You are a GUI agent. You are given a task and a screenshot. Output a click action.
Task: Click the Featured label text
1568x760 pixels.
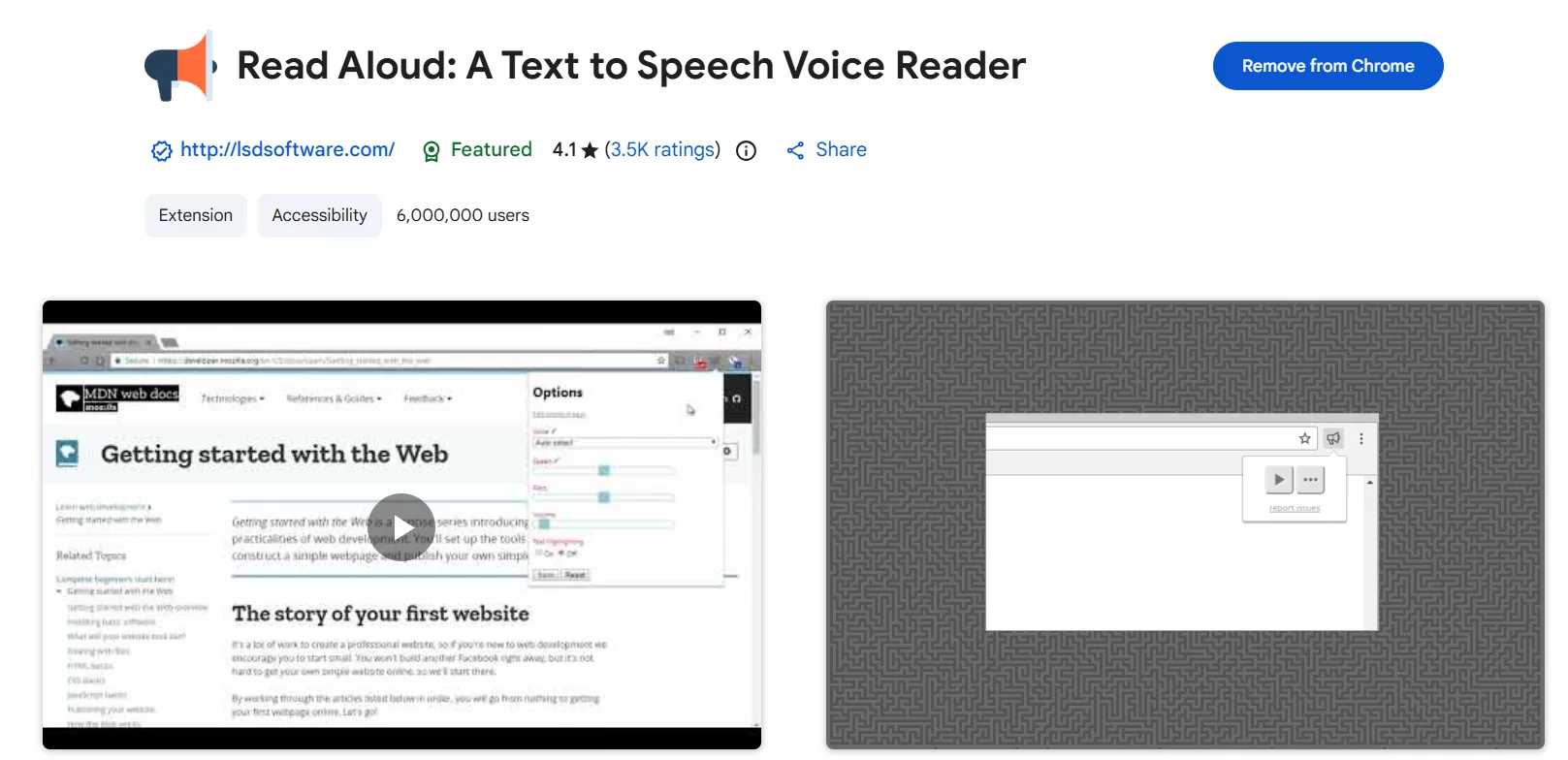point(491,149)
